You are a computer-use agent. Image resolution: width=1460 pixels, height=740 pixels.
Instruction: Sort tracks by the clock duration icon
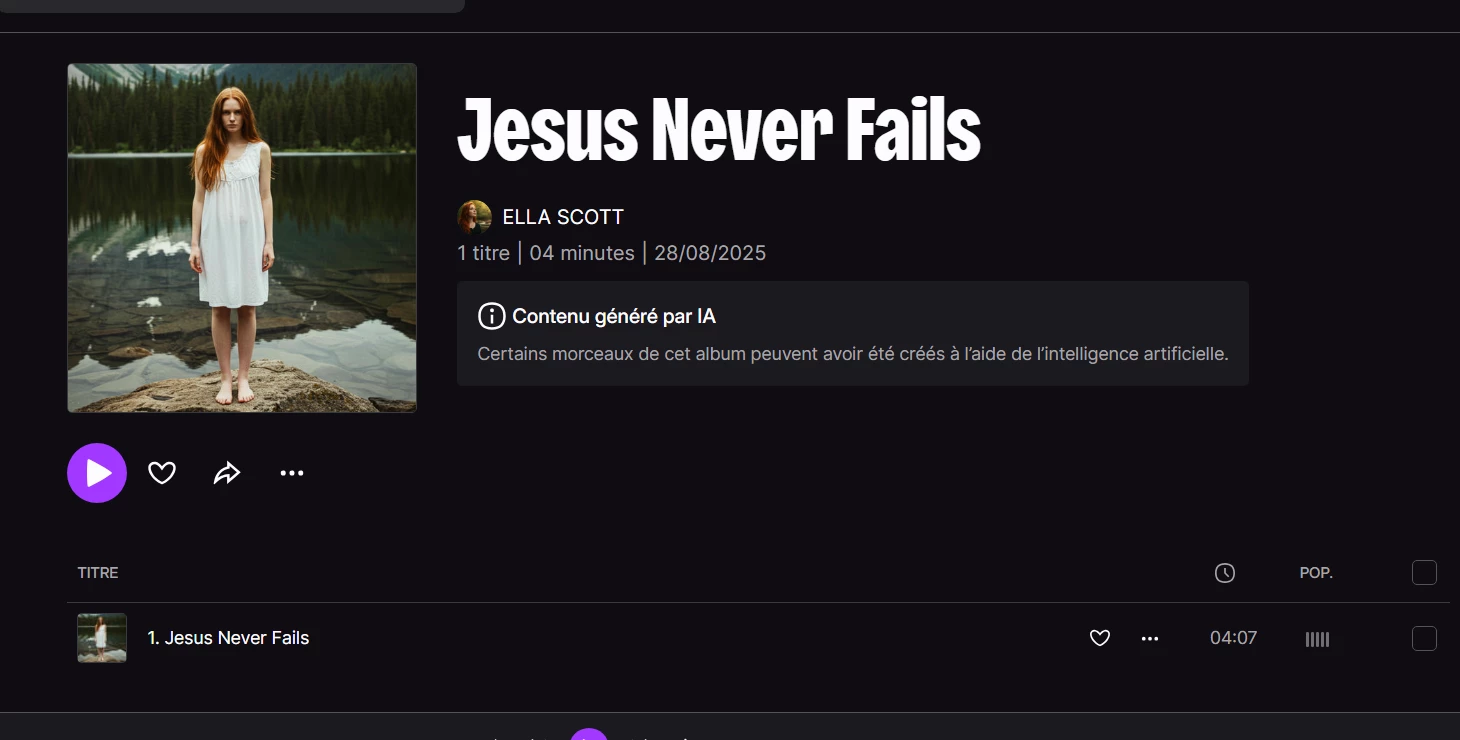coord(1225,573)
